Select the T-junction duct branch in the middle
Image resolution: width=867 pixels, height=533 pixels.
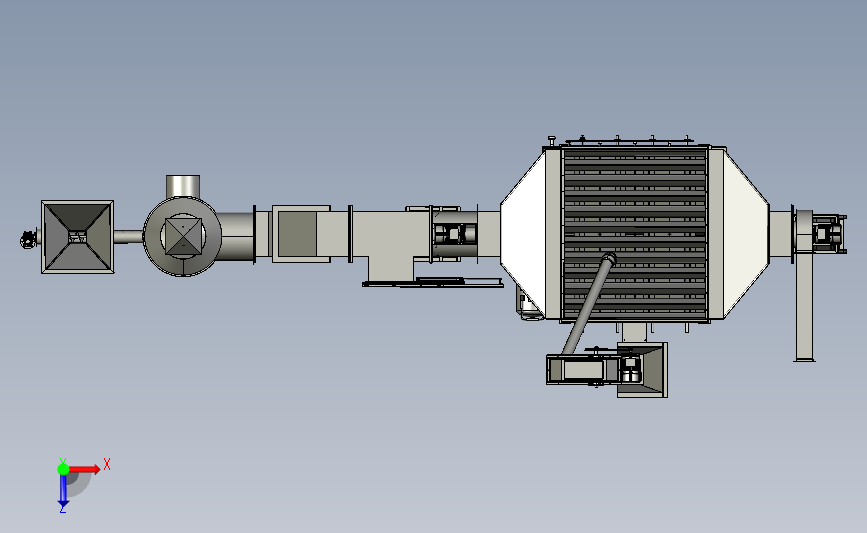tap(391, 268)
